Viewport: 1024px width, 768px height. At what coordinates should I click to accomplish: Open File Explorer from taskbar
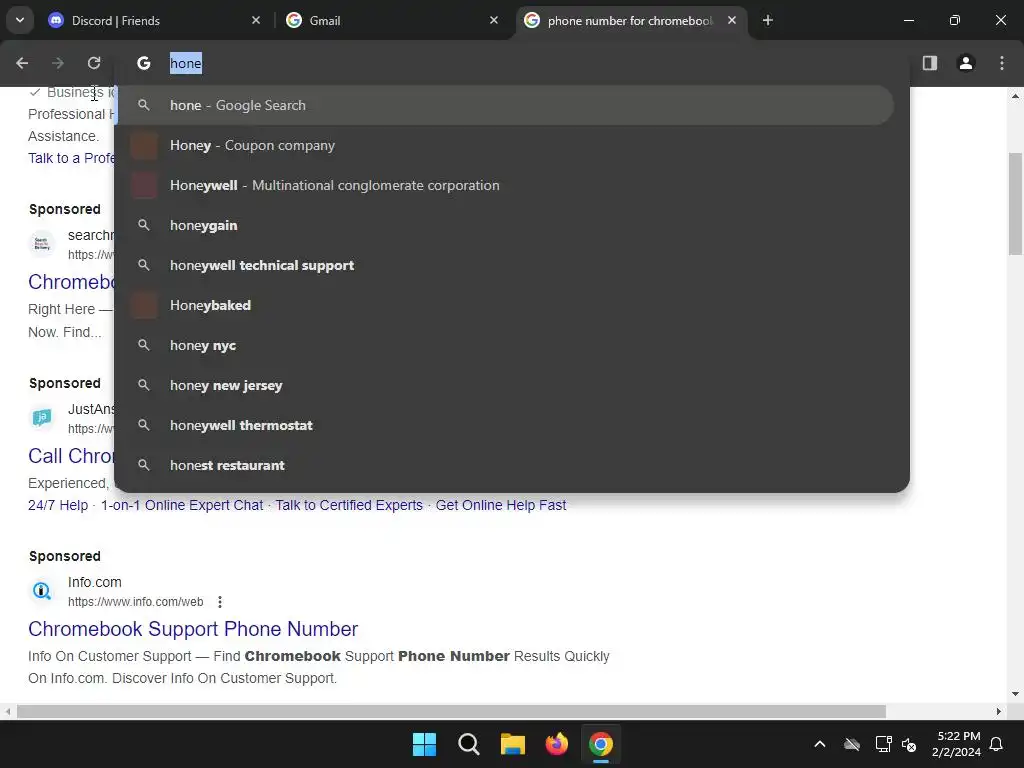tap(513, 744)
